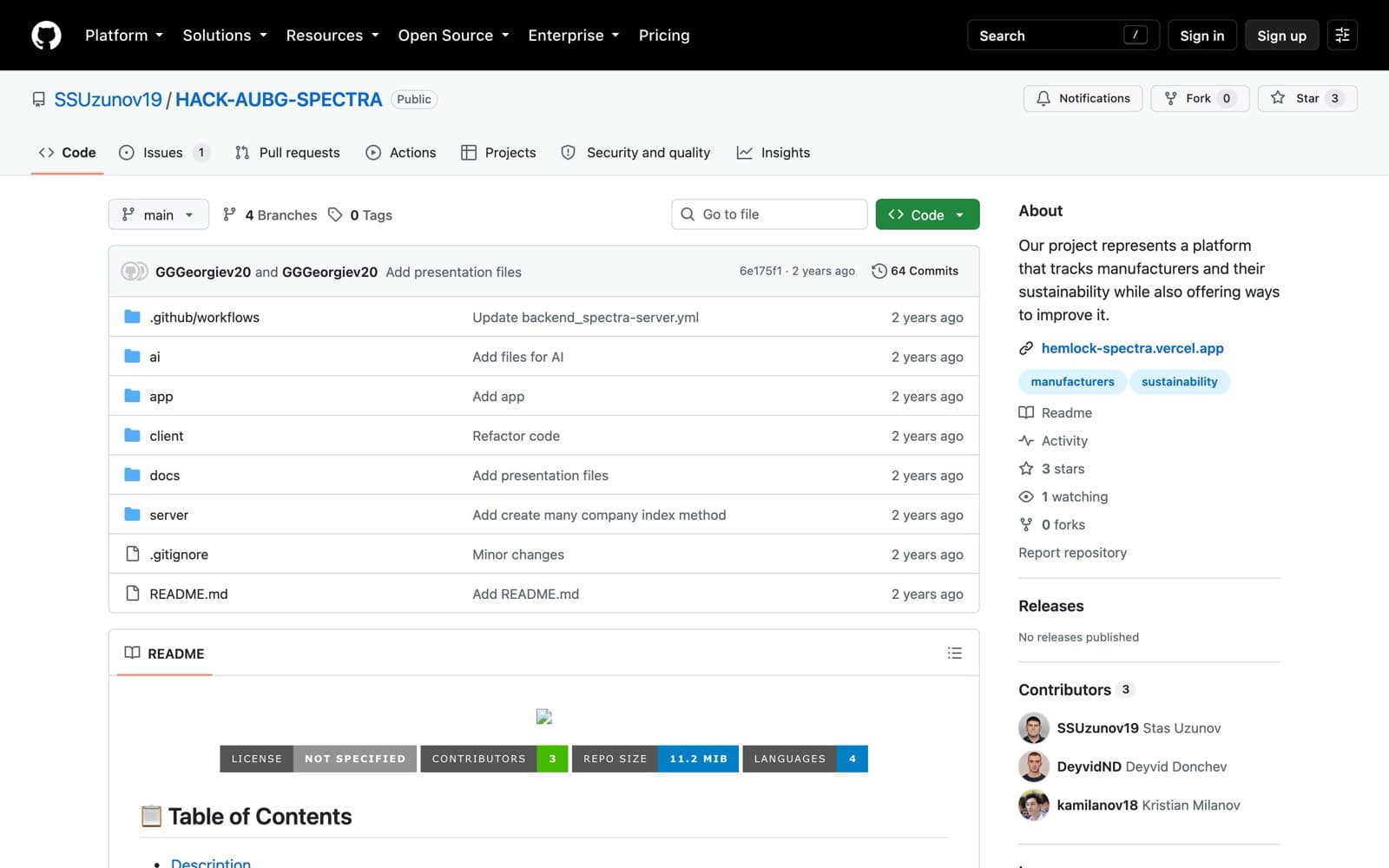Click the commit authors avatar stack
The image size is (1389, 868).
[135, 272]
